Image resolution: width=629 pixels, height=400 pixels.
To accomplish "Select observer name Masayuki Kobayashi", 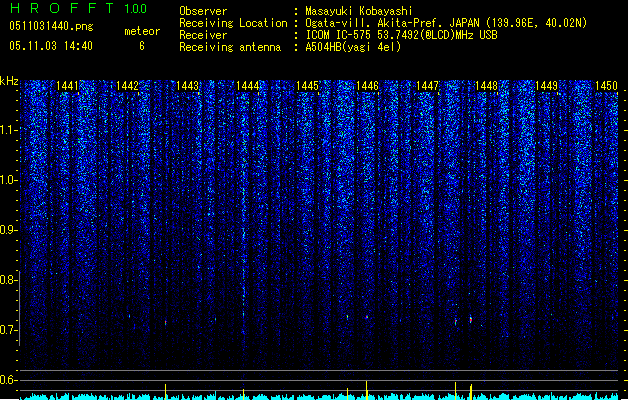I will (359, 11).
